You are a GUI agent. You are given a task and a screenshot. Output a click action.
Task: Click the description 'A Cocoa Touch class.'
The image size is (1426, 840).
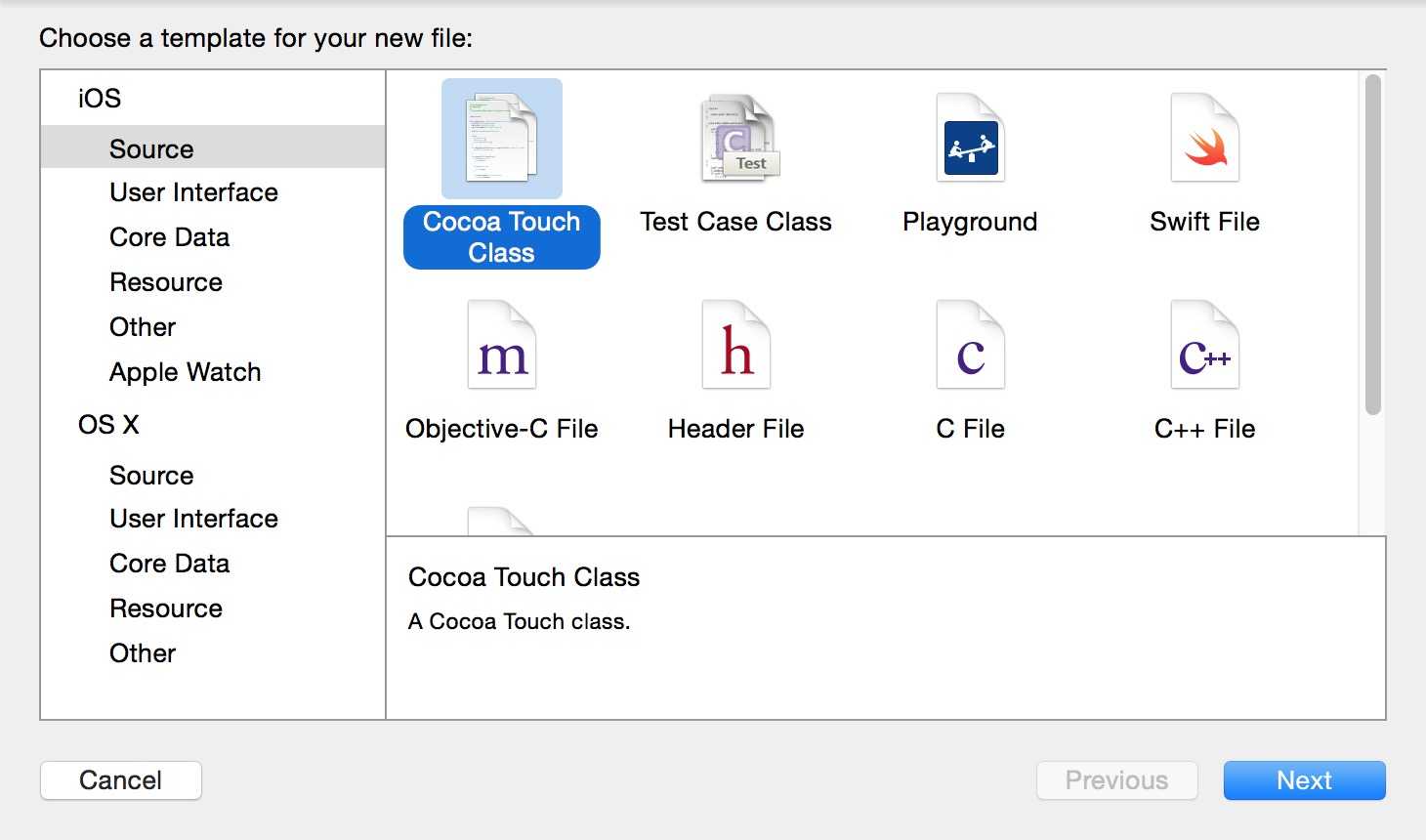click(520, 621)
